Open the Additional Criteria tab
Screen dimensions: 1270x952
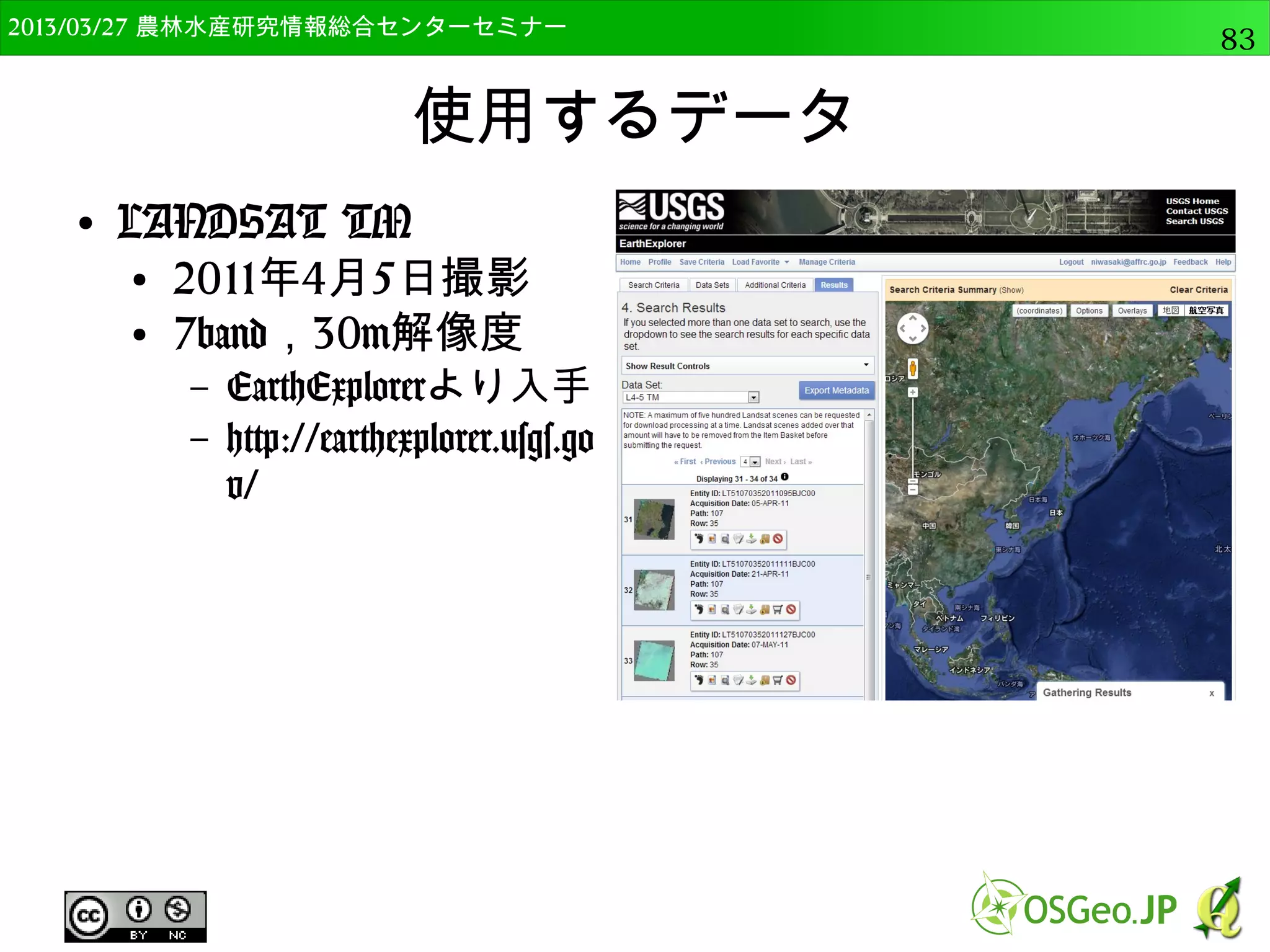(775, 285)
